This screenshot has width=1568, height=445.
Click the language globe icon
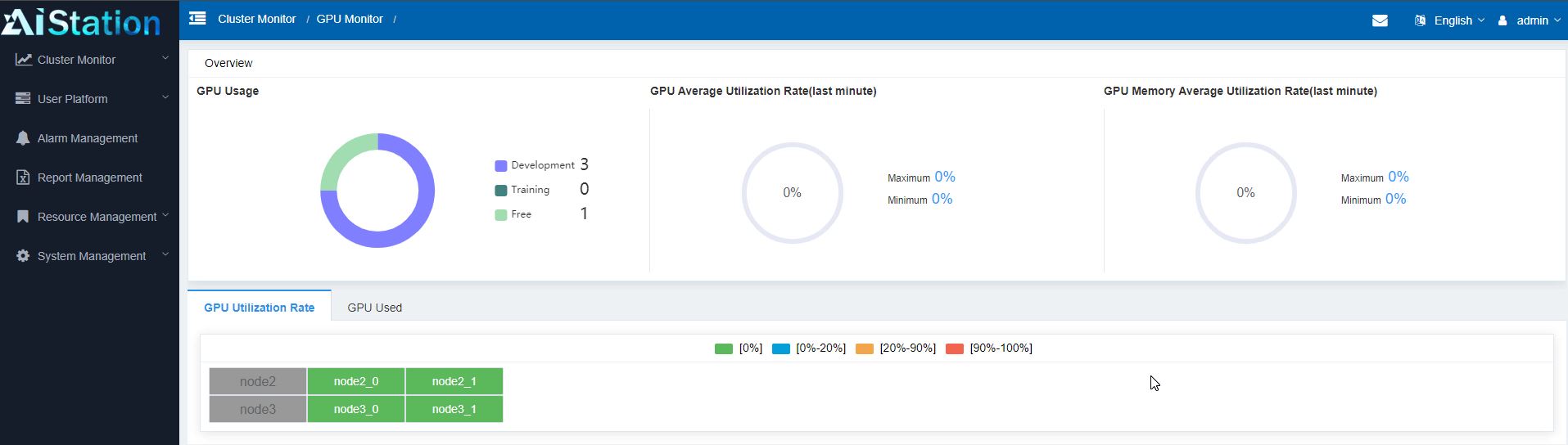(1420, 20)
